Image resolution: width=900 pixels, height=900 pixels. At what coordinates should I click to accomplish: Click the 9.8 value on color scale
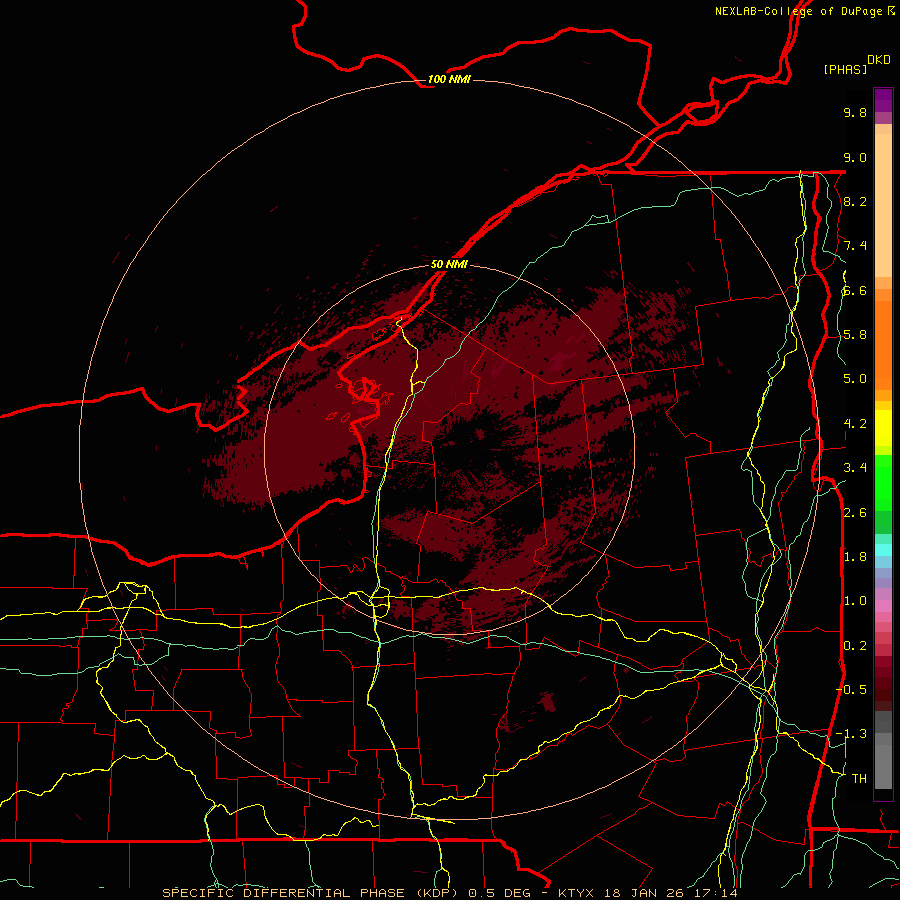tap(855, 112)
